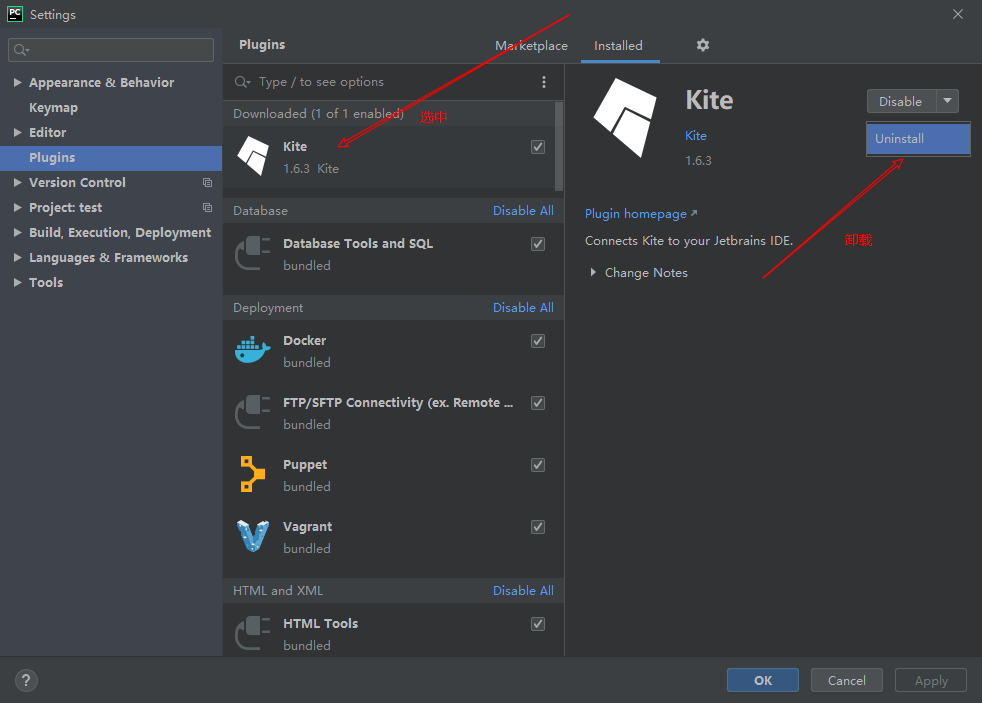The width and height of the screenshot is (982, 703).
Task: Close the Settings dialog window
Action: coord(958,14)
